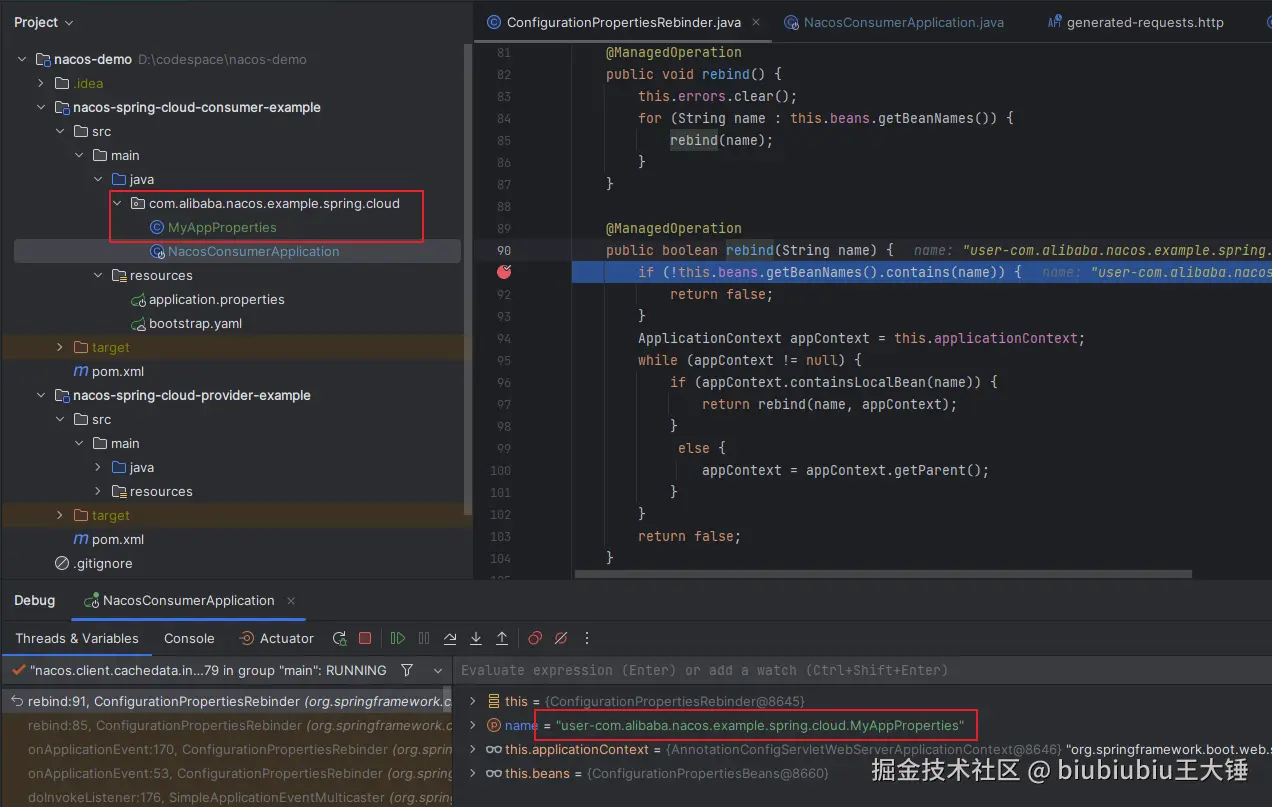Collapse the nacos-spring-cloud-consumer-example module
The width and height of the screenshot is (1272, 807).
click(41, 107)
